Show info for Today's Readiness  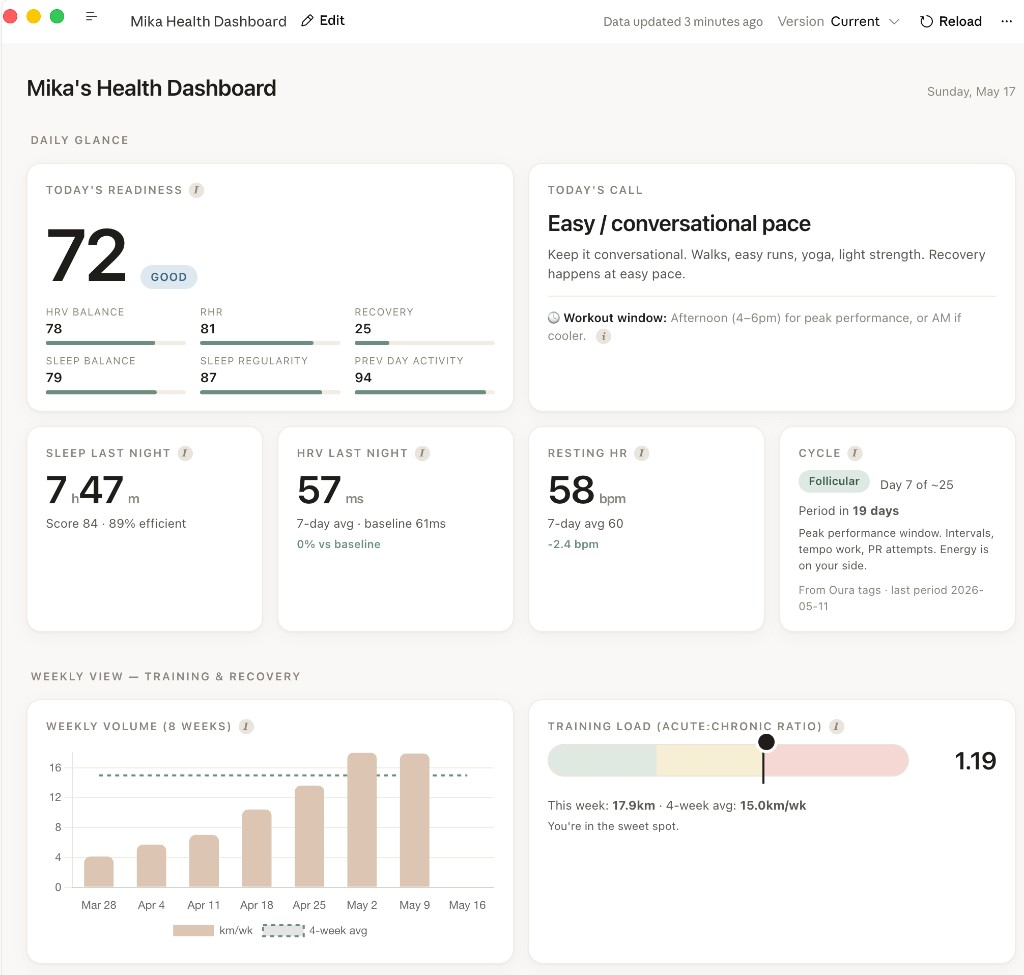[x=196, y=190]
